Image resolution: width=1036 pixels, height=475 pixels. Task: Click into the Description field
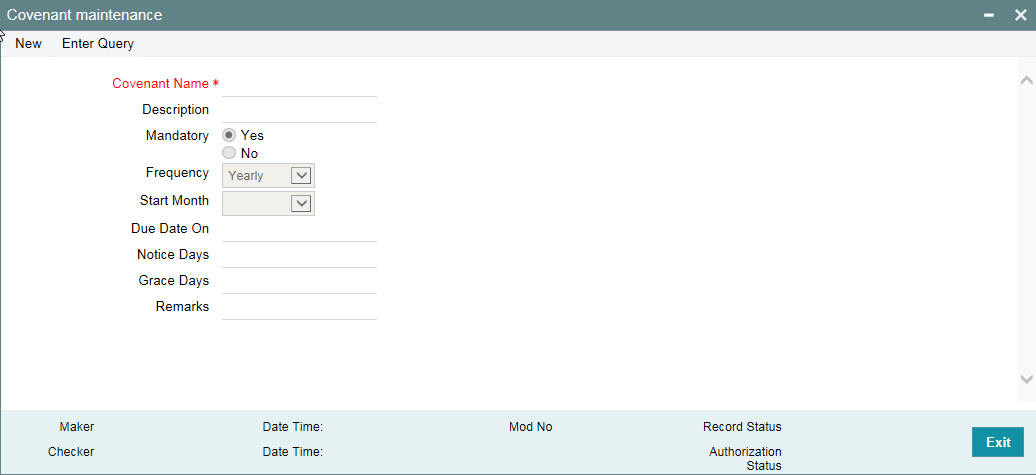click(x=299, y=110)
